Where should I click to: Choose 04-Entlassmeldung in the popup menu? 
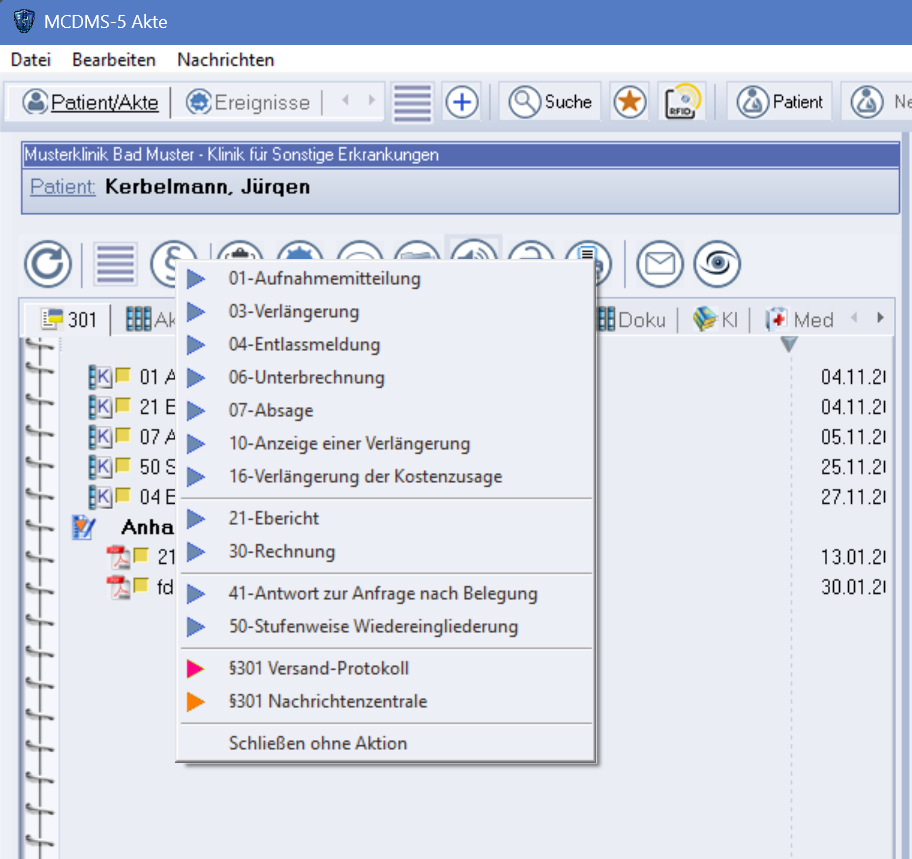coord(304,345)
